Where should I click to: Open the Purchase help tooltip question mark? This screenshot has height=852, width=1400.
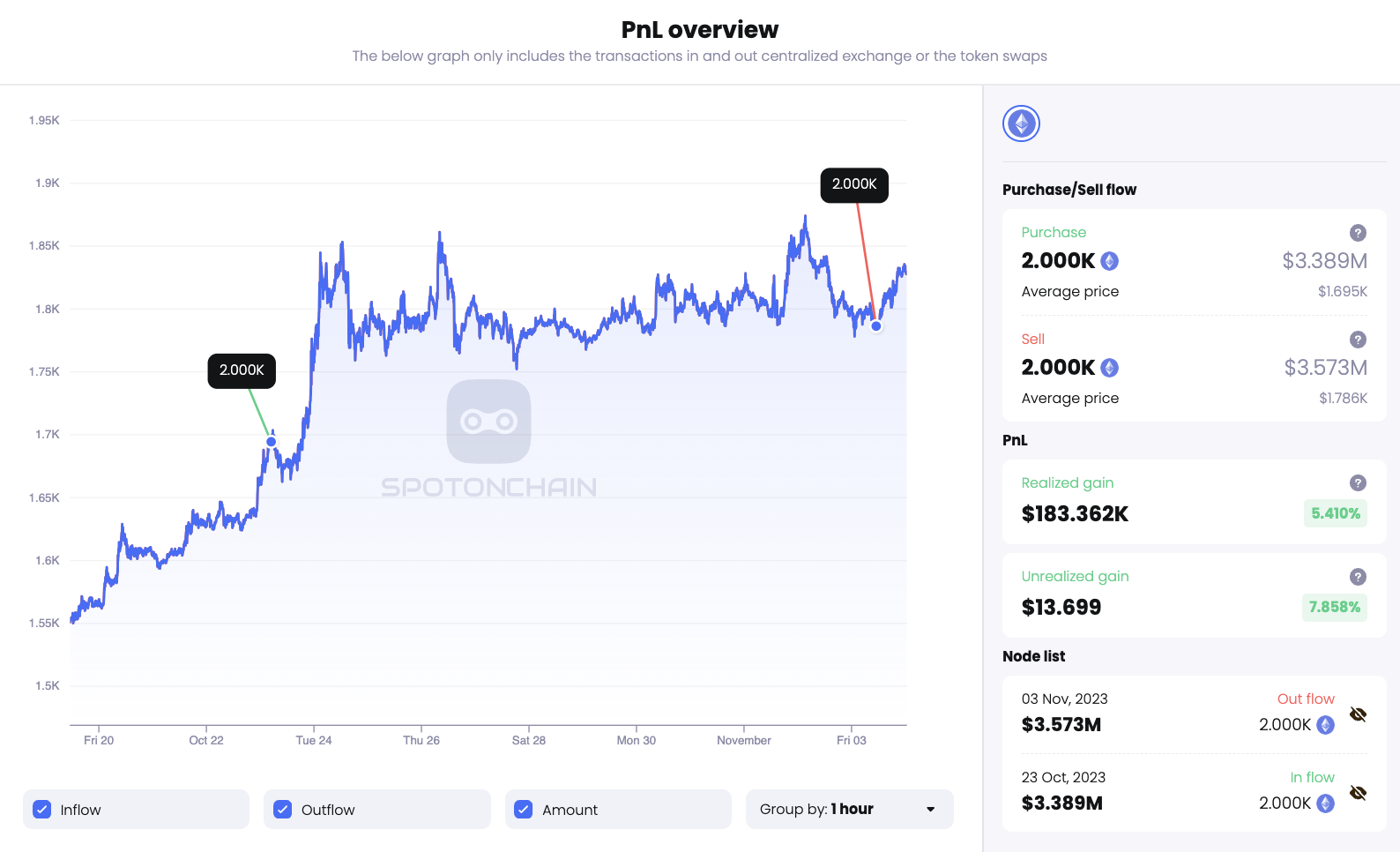[1358, 233]
